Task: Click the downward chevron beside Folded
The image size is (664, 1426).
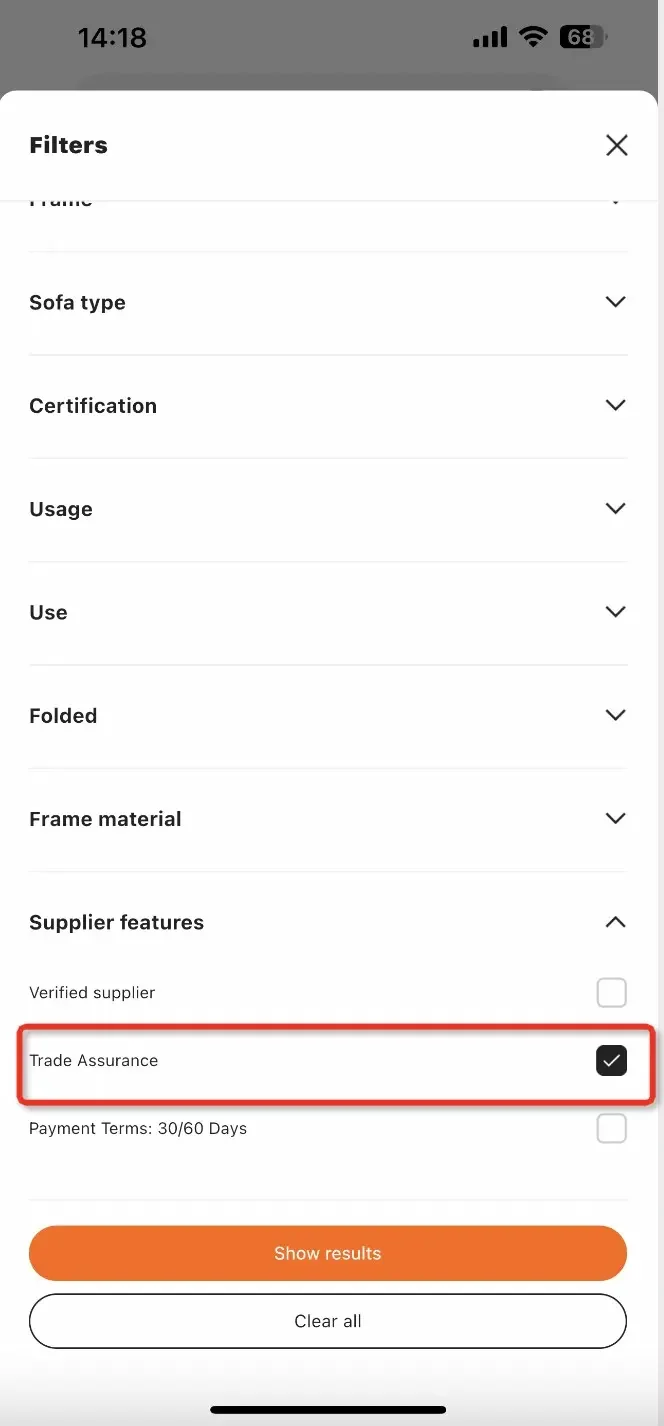Action: [x=615, y=715]
